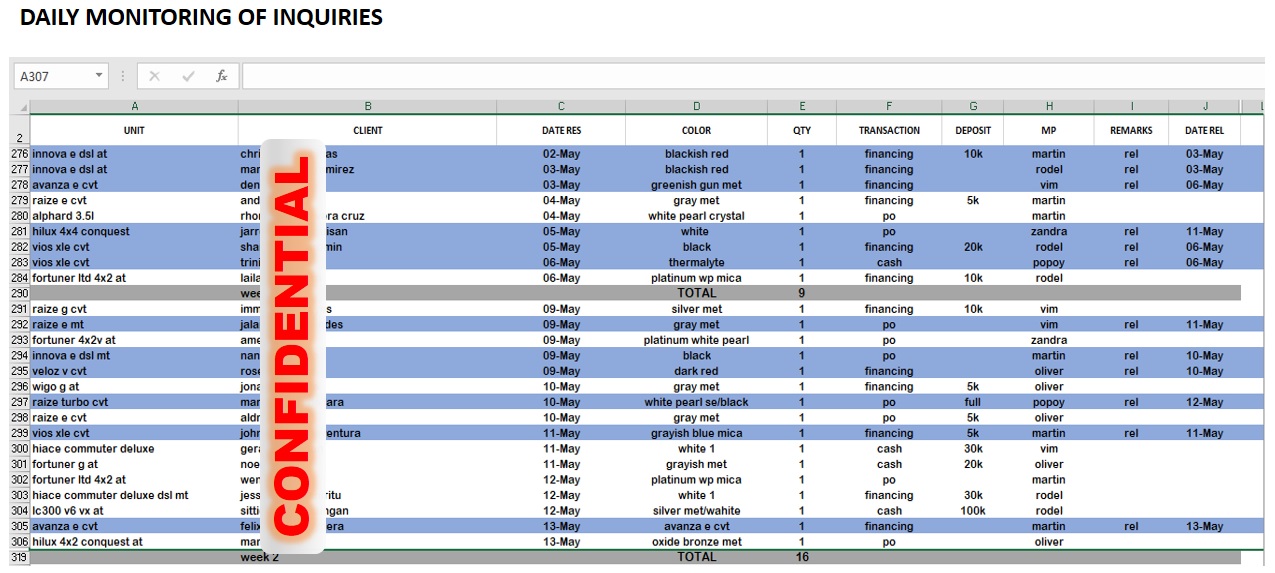Select row header 290
The width and height of the screenshot is (1275, 573).
tap(20, 293)
